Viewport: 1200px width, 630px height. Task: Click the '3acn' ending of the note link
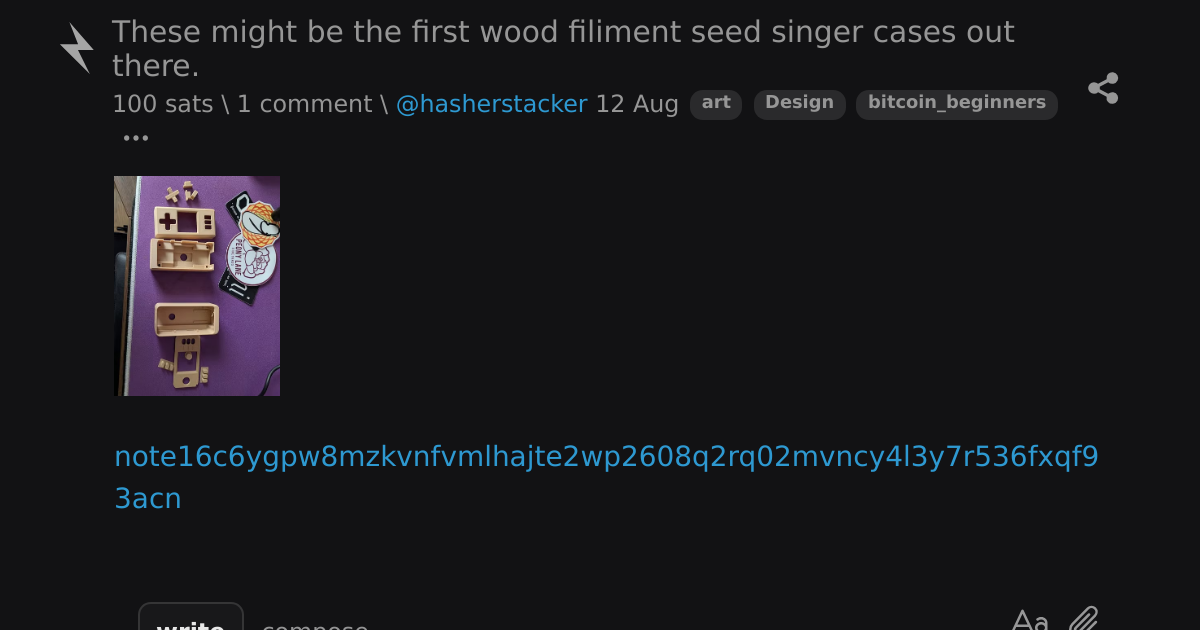(148, 498)
